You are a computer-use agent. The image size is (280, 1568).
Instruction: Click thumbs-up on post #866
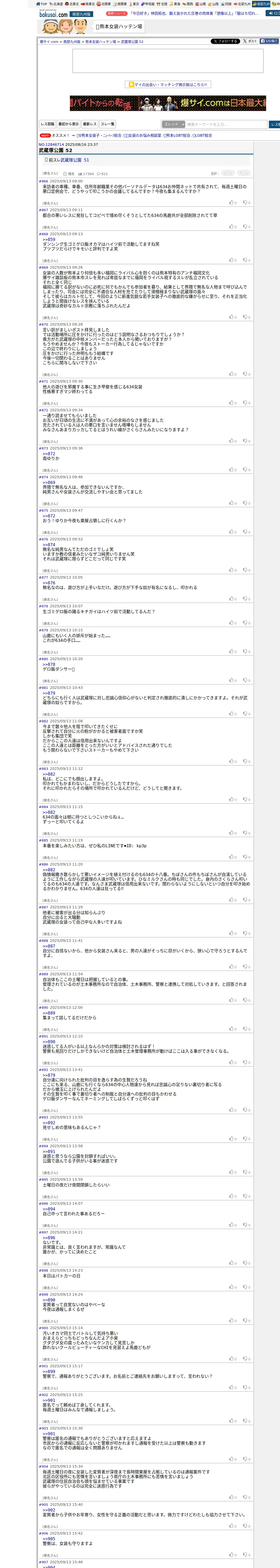point(233,203)
